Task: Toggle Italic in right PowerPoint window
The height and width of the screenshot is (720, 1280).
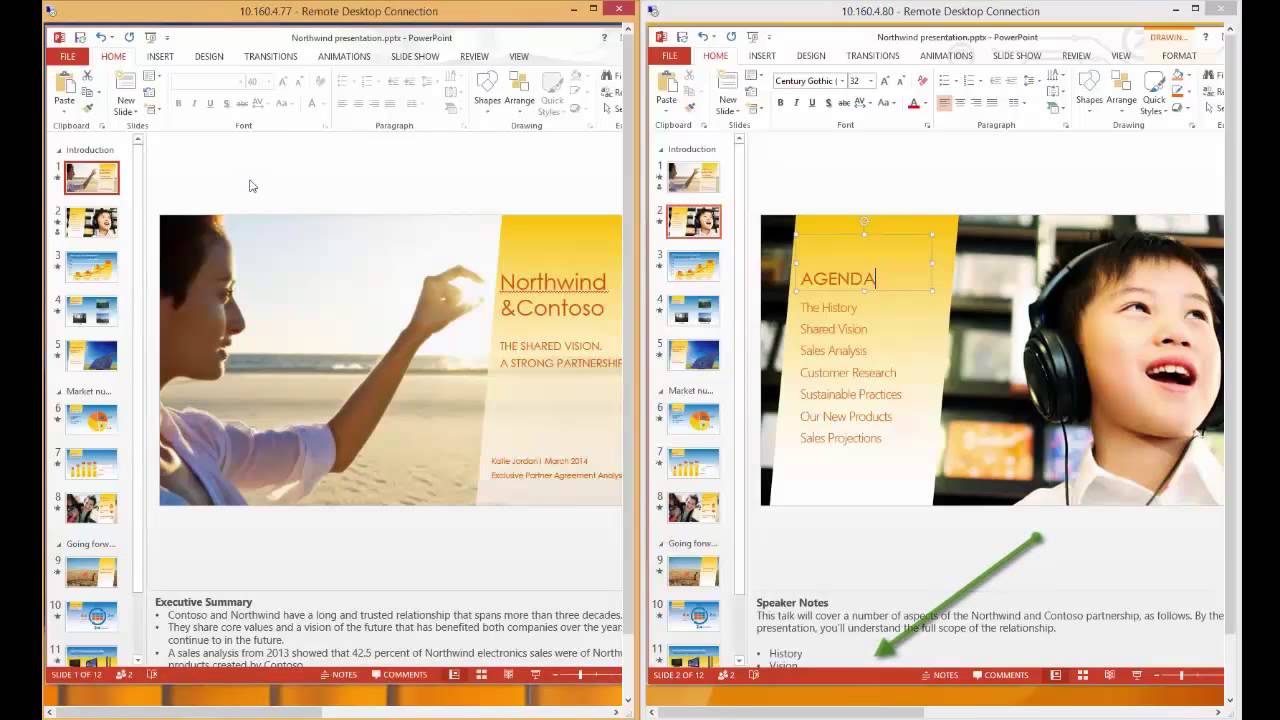Action: 796,103
